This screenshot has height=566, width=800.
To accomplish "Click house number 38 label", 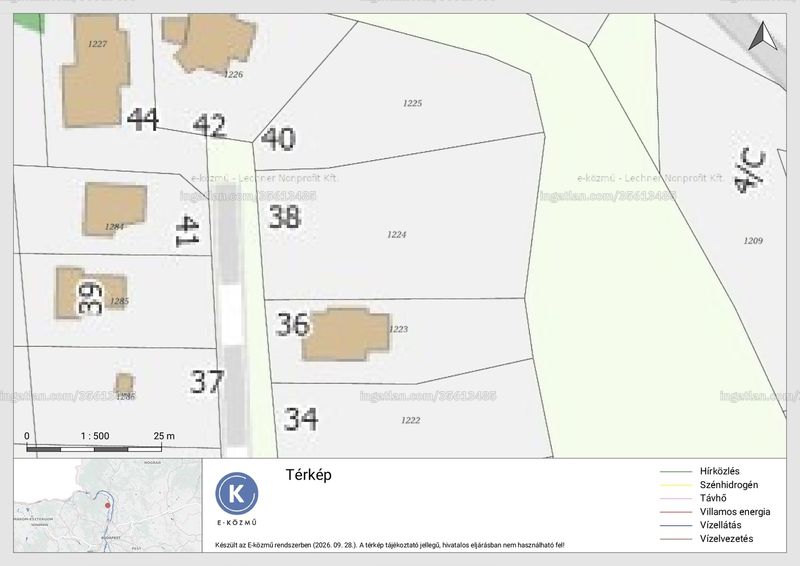I will pos(285,216).
